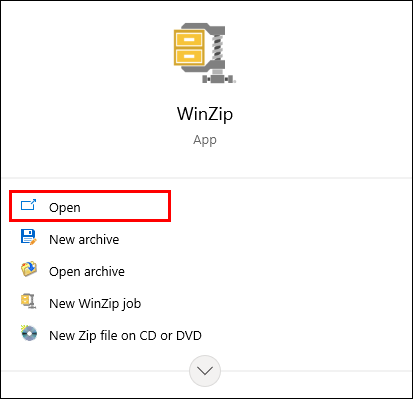Click the bottom drawer of the yellow cabinet logo
The image size is (413, 399).
click(x=189, y=56)
